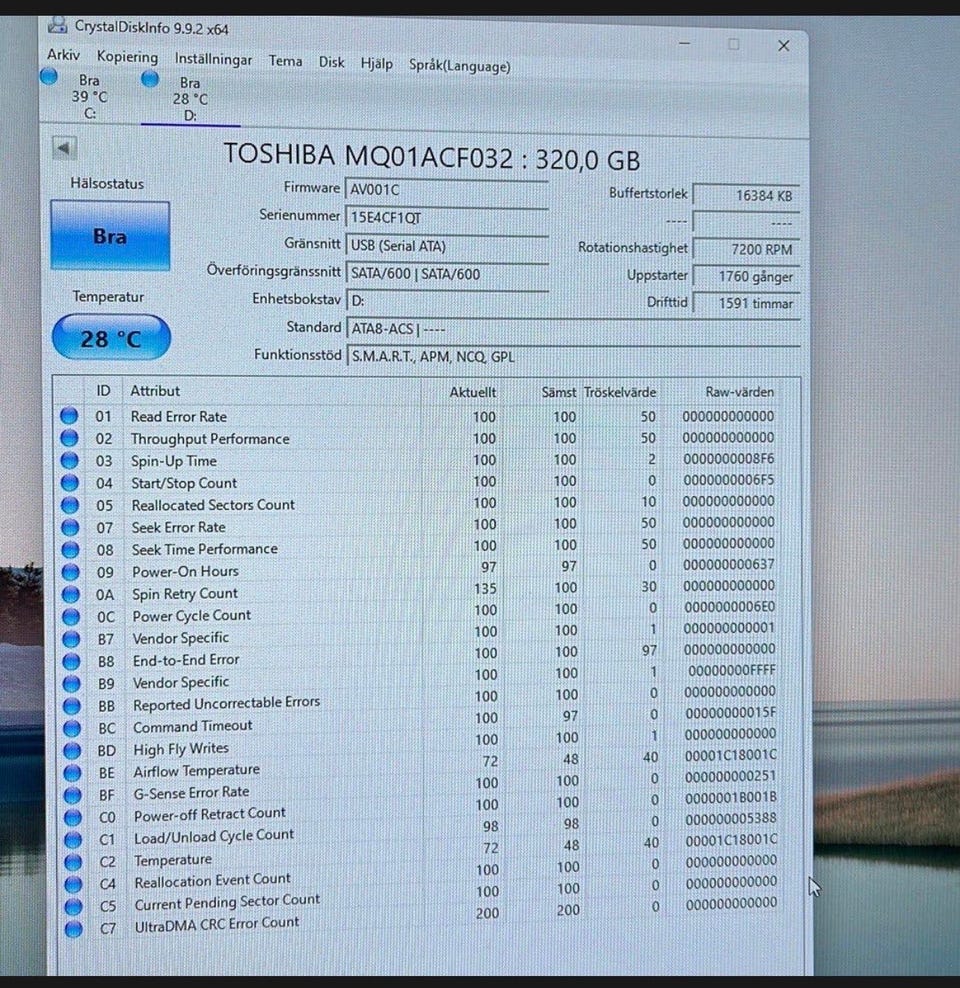Click the Gränssnitt field USB (Serial ATA)

(447, 246)
